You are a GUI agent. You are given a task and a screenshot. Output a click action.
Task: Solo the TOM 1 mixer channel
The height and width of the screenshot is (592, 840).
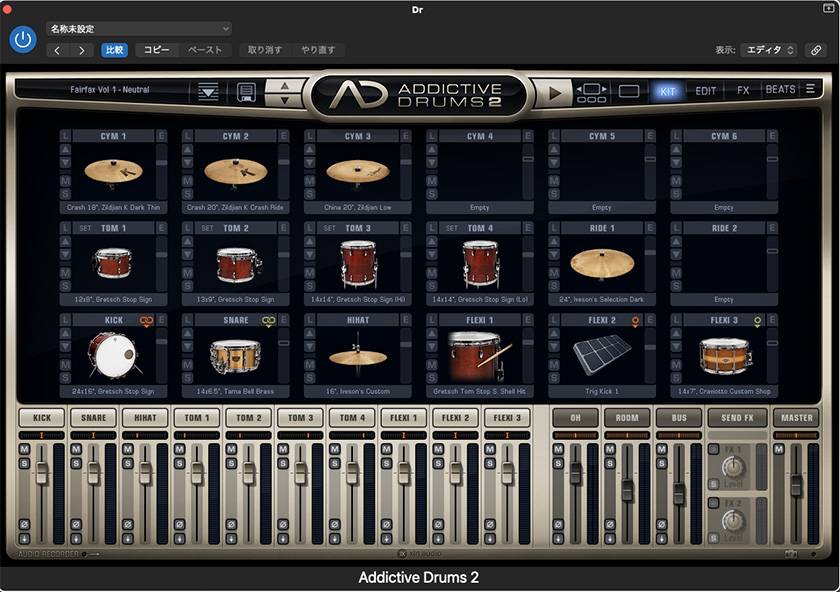pyautogui.click(x=179, y=463)
